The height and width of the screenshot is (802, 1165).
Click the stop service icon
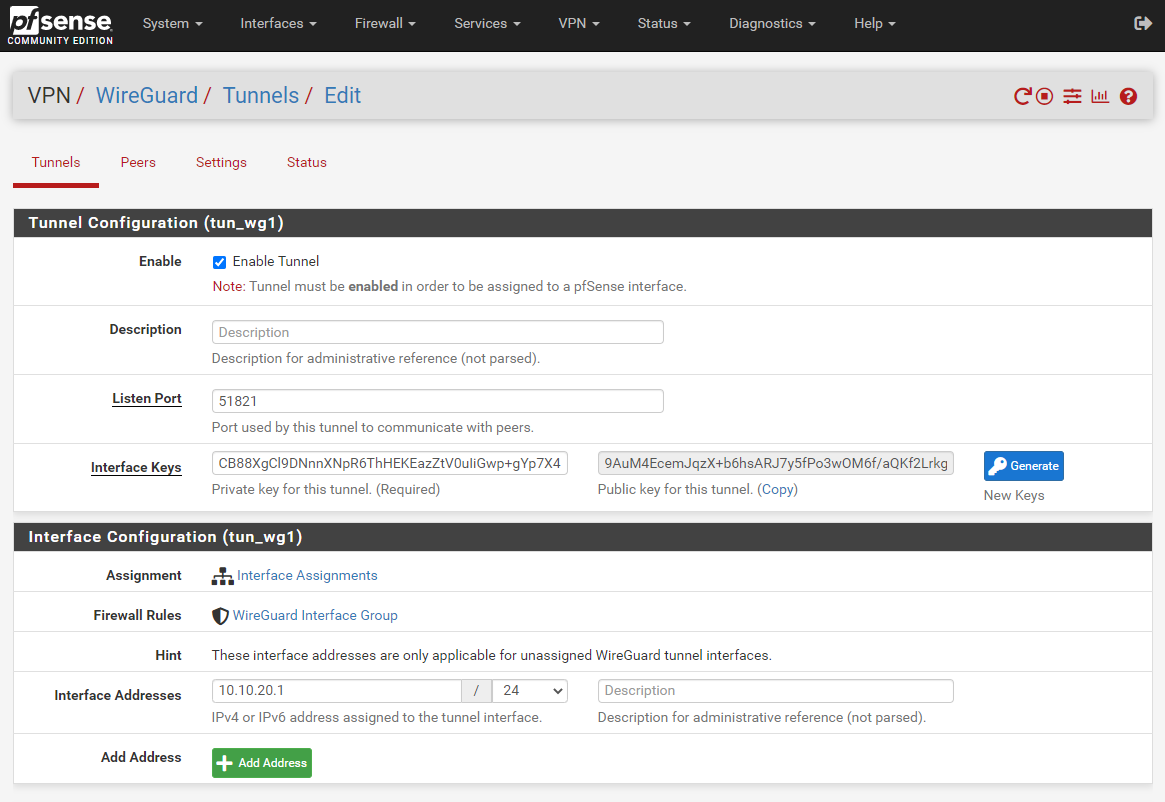(1045, 96)
